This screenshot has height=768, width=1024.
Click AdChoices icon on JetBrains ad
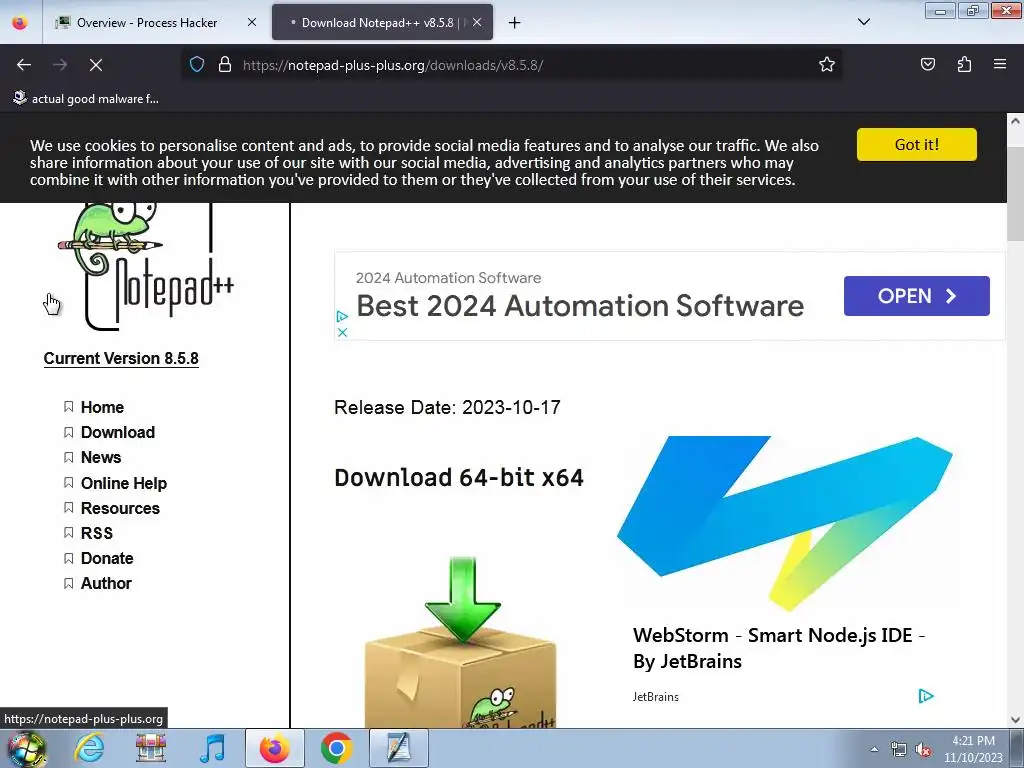click(926, 696)
